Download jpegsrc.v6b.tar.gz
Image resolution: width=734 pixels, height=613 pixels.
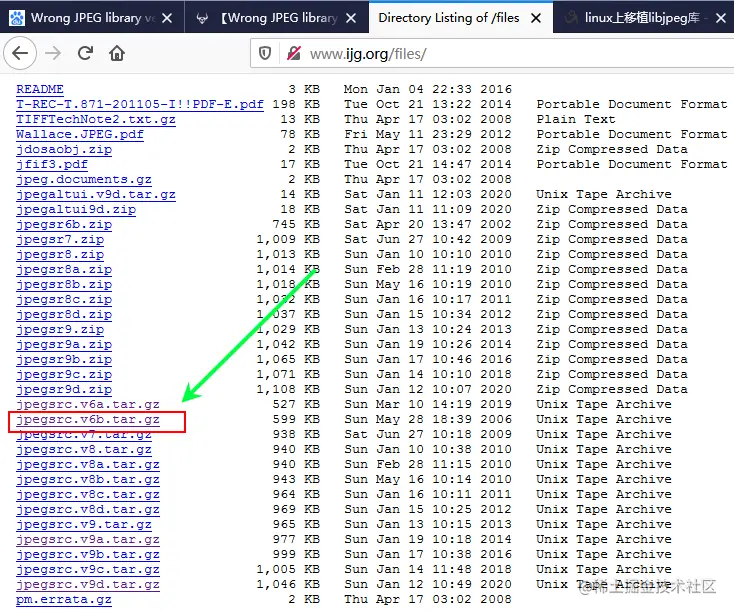(x=88, y=419)
